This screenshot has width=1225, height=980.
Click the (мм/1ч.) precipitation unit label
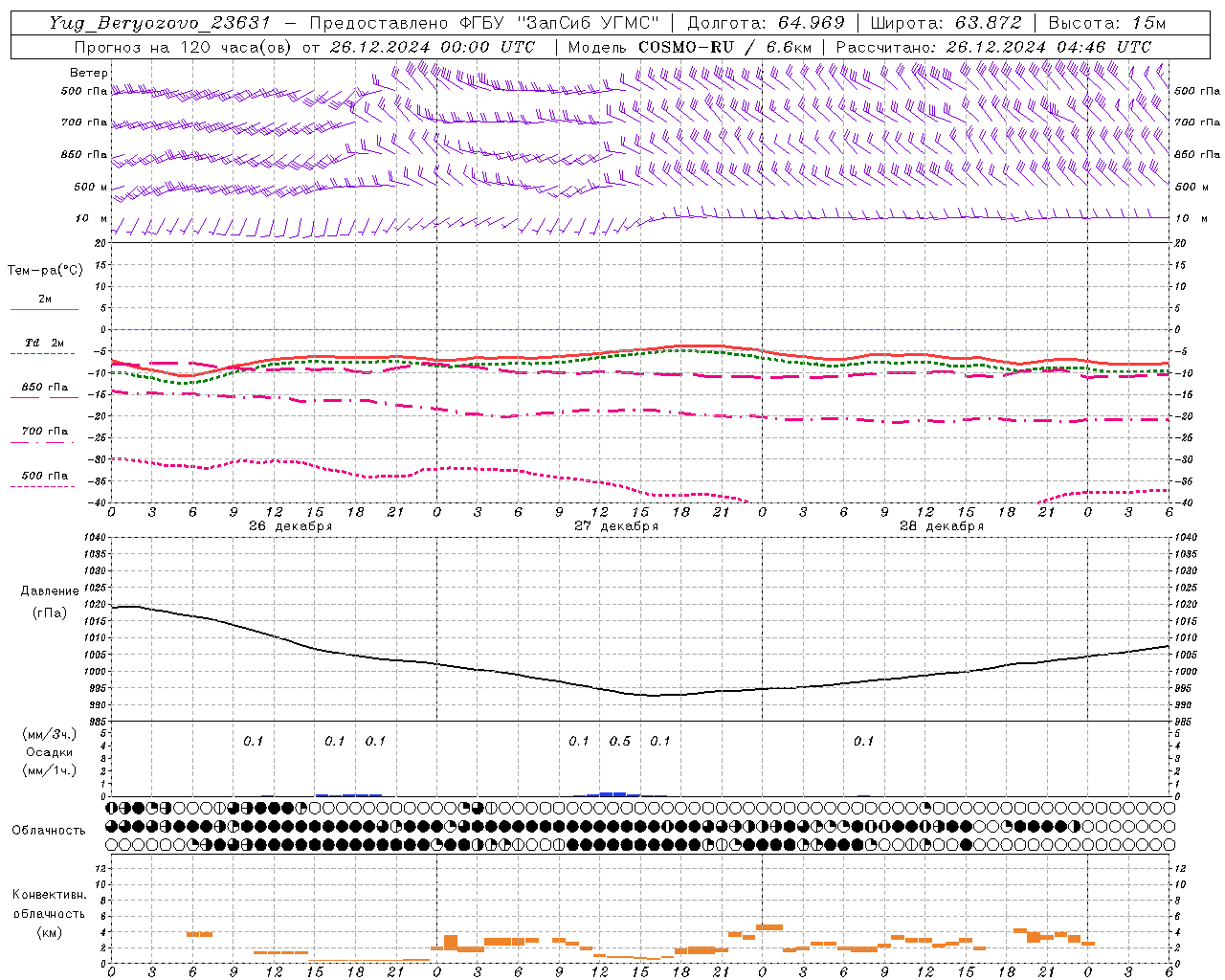coord(50,770)
